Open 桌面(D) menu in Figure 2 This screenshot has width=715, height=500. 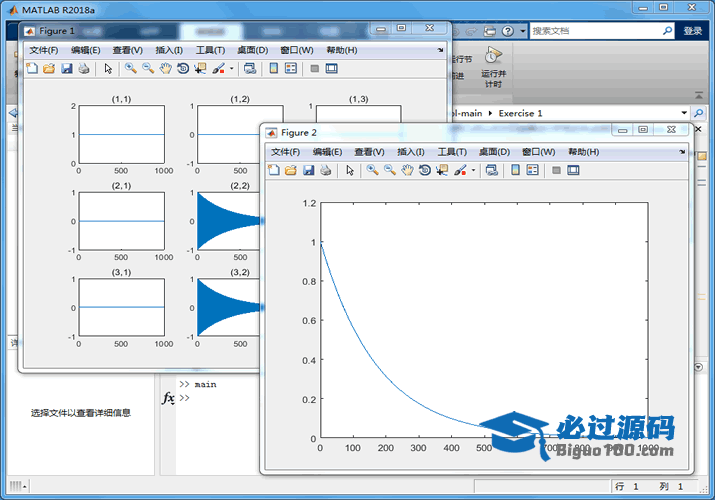494,152
